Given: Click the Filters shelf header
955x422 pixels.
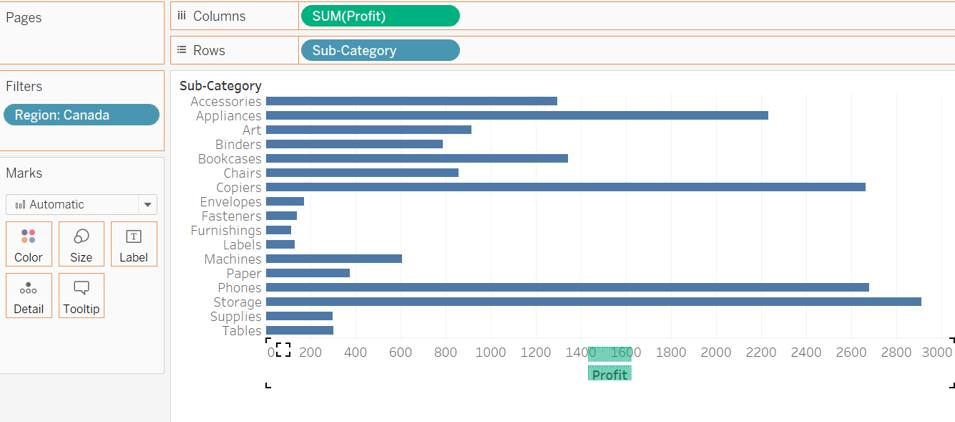Looking at the screenshot, I should (x=24, y=87).
